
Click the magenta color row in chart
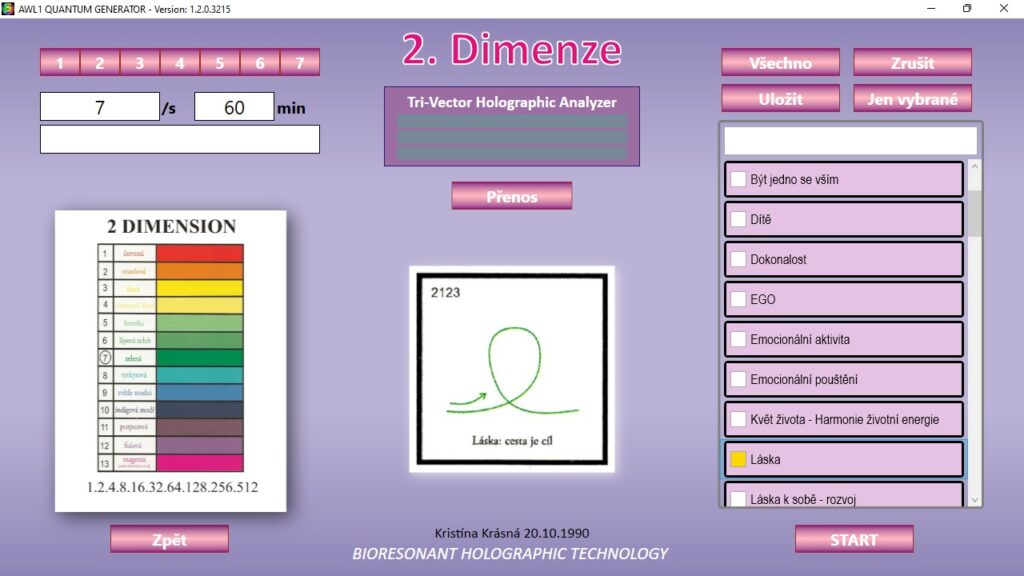199,463
